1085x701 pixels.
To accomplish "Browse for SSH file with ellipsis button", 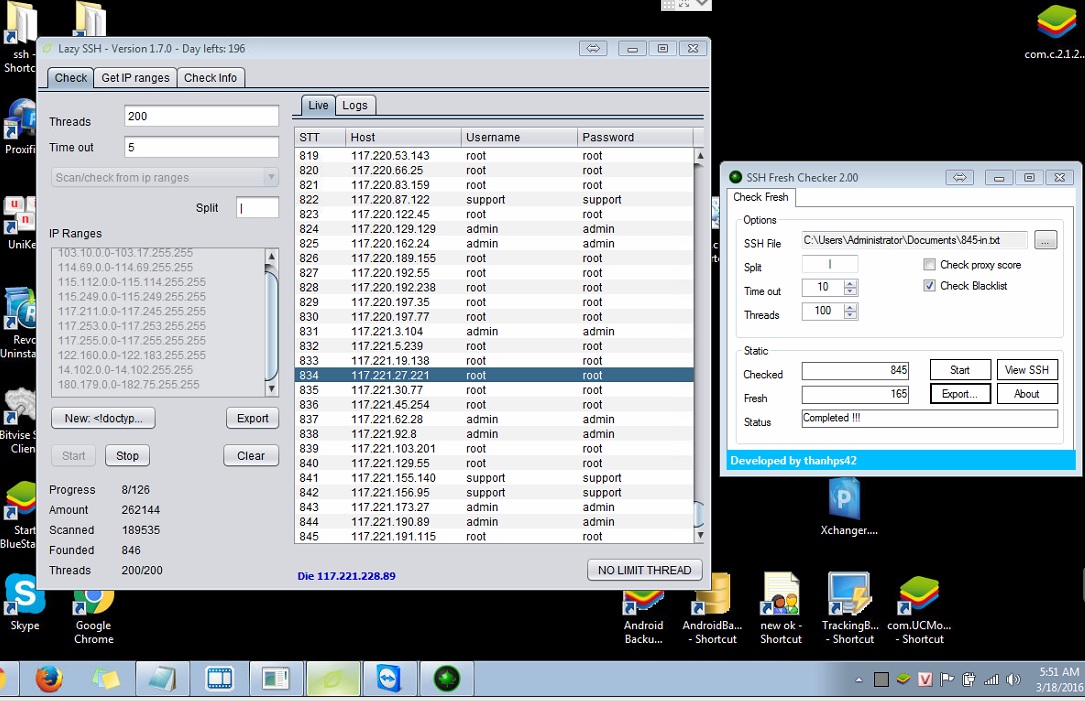I will pos(1045,240).
